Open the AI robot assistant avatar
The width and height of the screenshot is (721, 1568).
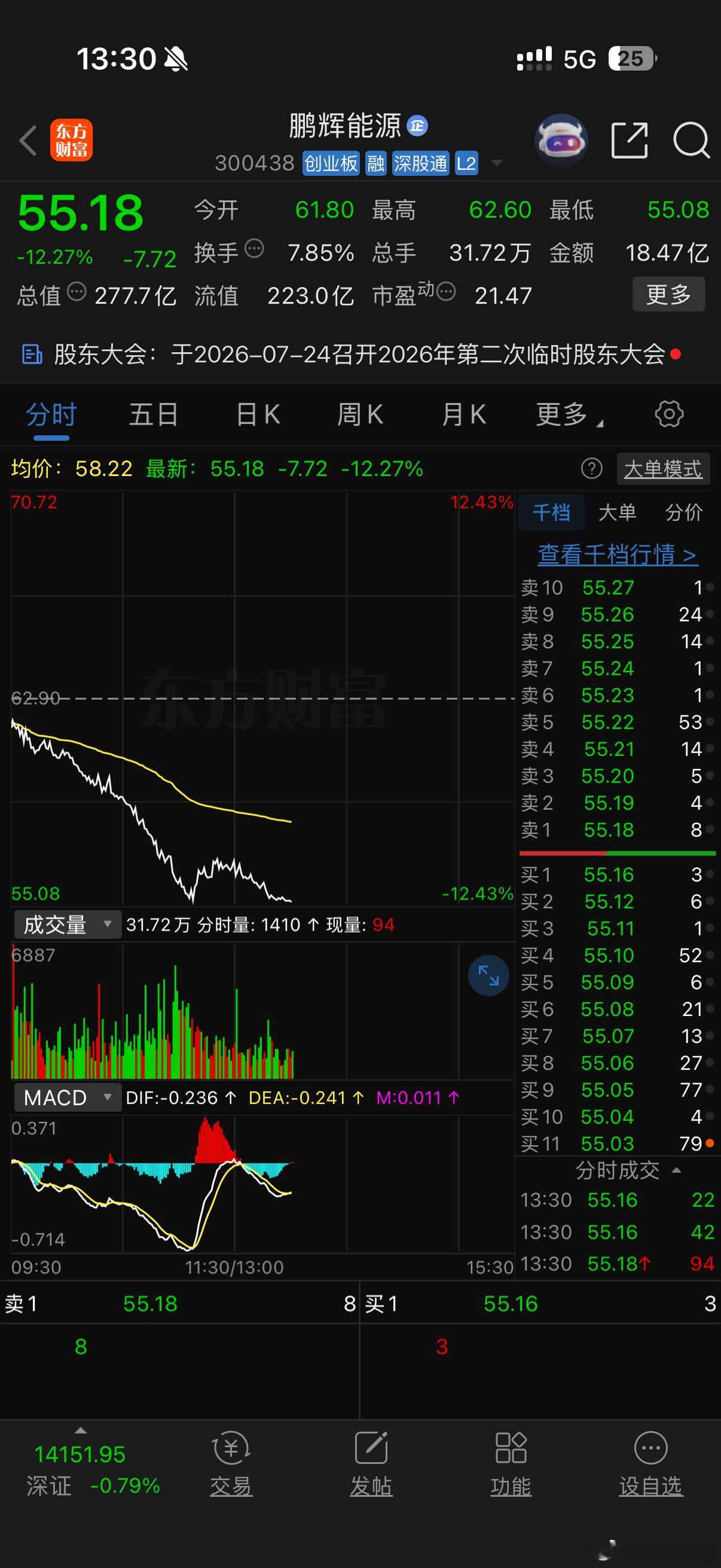pos(560,140)
